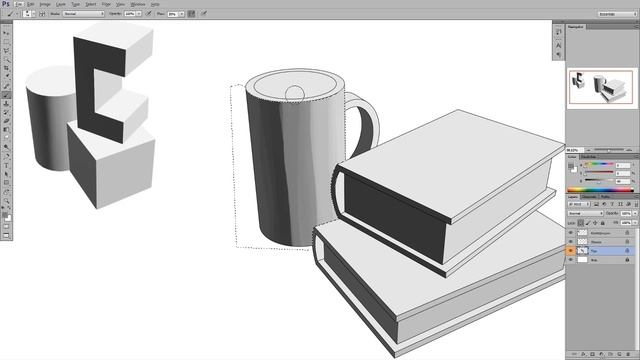640x360 pixels.
Task: Open the layer filter Kind dropdown
Action: 579,204
